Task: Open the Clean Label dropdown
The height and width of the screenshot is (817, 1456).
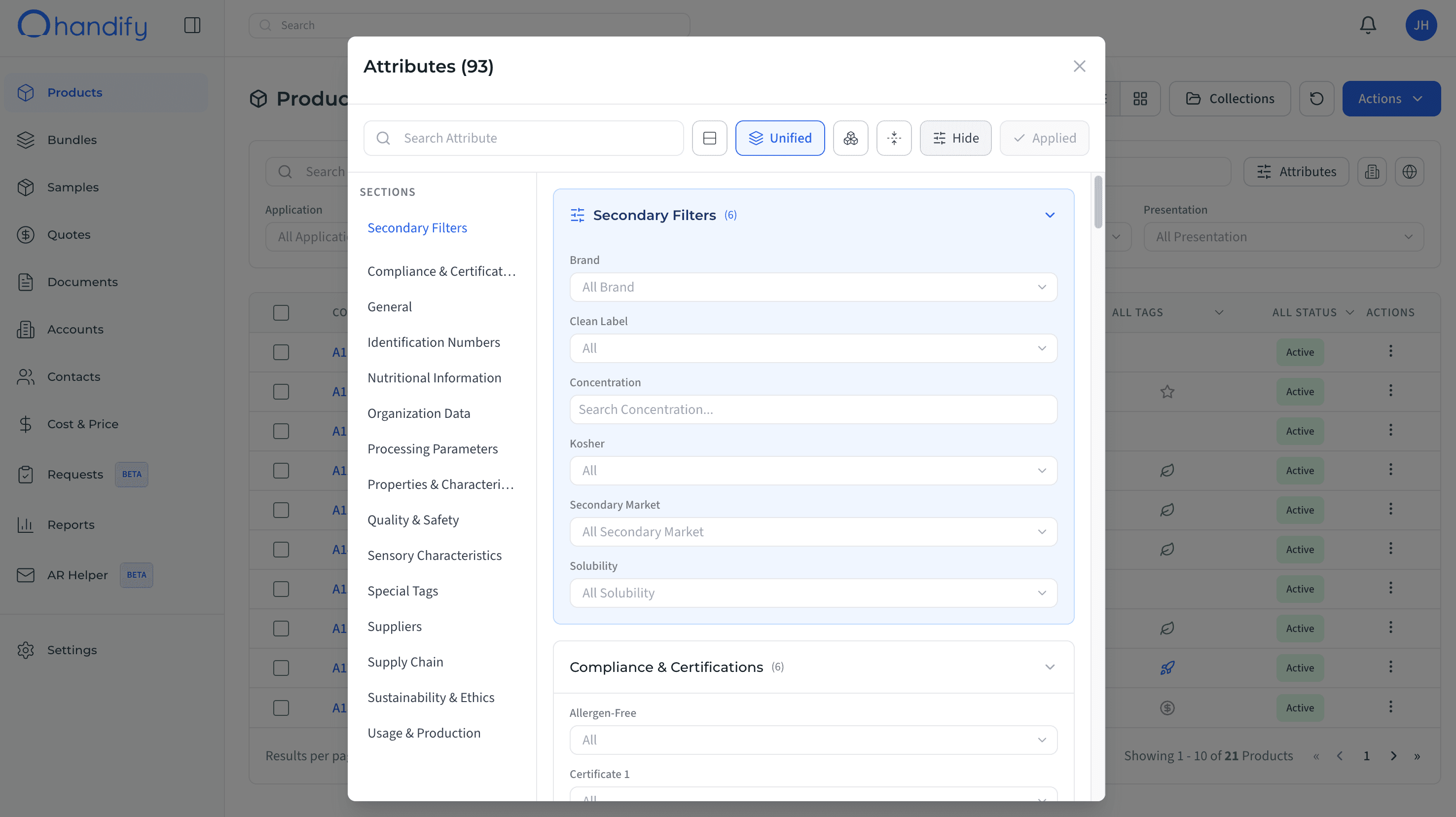Action: click(813, 348)
